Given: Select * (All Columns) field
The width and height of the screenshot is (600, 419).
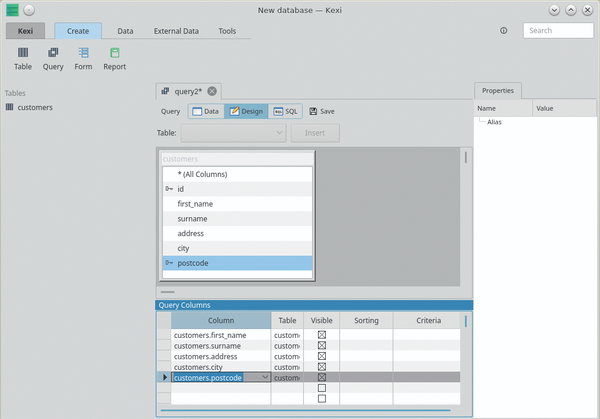Looking at the screenshot, I should (237, 174).
